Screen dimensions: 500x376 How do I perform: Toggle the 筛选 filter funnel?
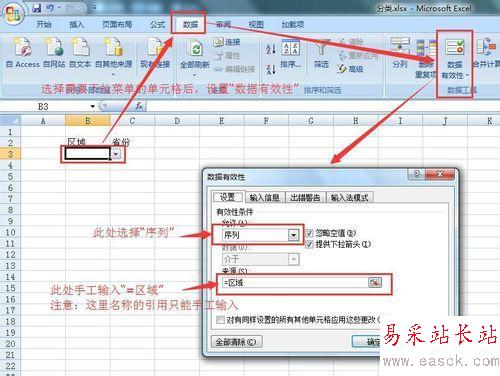(321, 53)
